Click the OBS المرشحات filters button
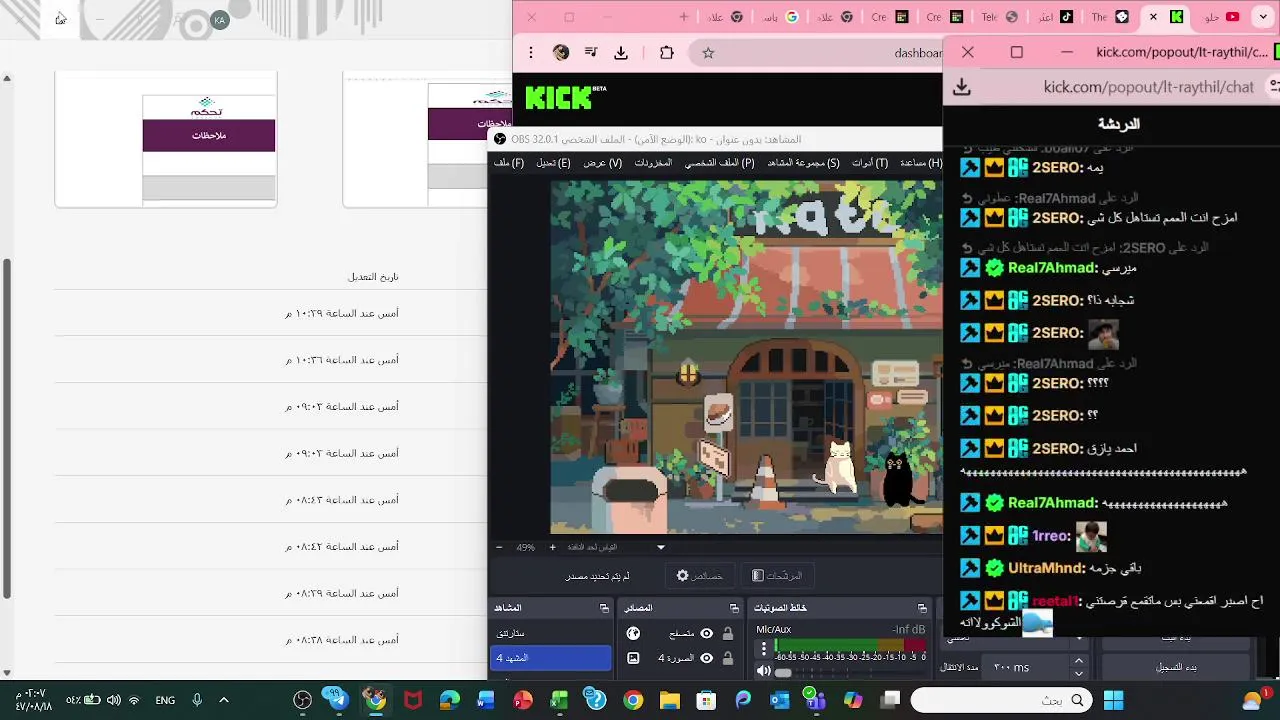This screenshot has width=1280, height=720. pos(777,576)
